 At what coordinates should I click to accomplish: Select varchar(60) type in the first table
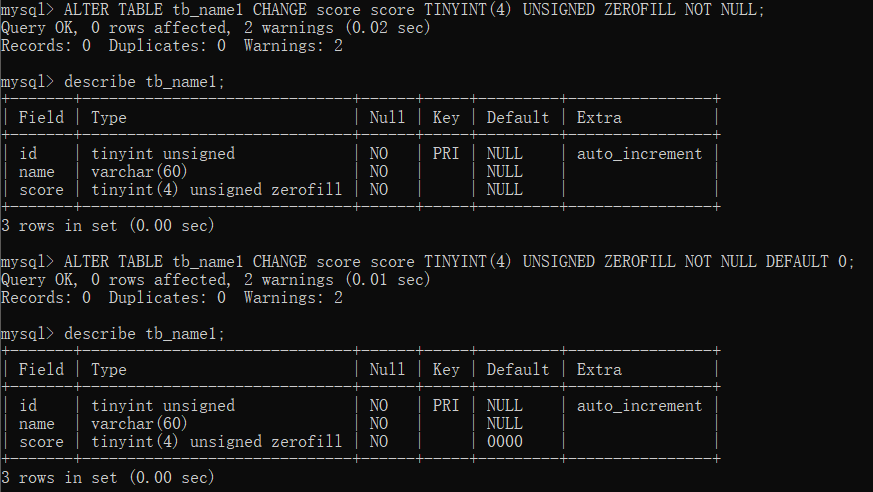click(139, 171)
